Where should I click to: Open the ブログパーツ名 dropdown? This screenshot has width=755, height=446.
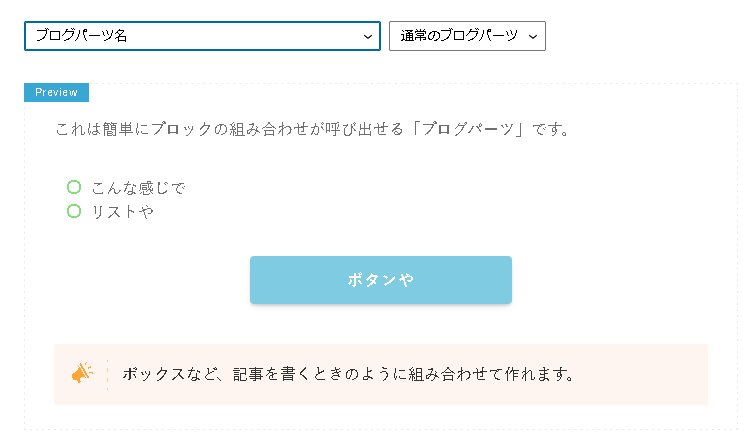coord(202,36)
